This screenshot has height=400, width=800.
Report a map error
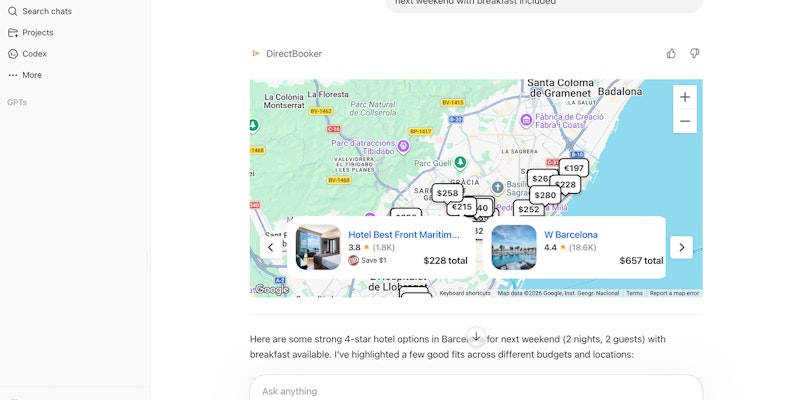tap(674, 293)
